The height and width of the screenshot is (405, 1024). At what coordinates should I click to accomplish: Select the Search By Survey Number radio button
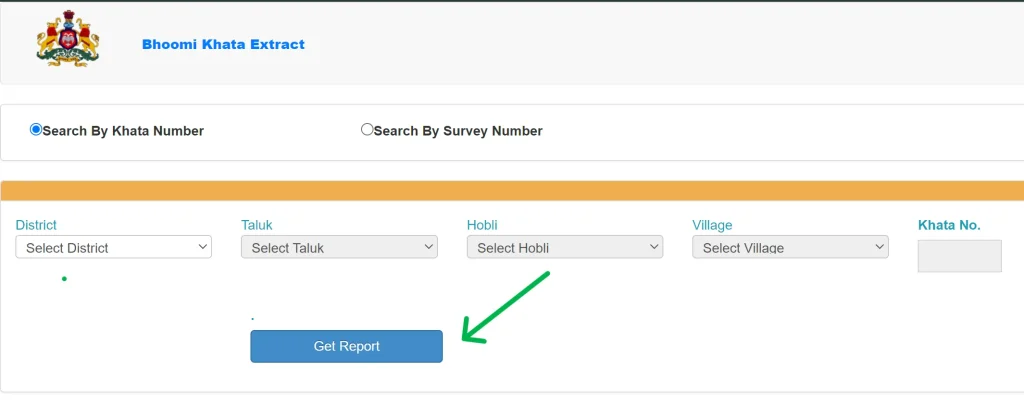tap(367, 130)
